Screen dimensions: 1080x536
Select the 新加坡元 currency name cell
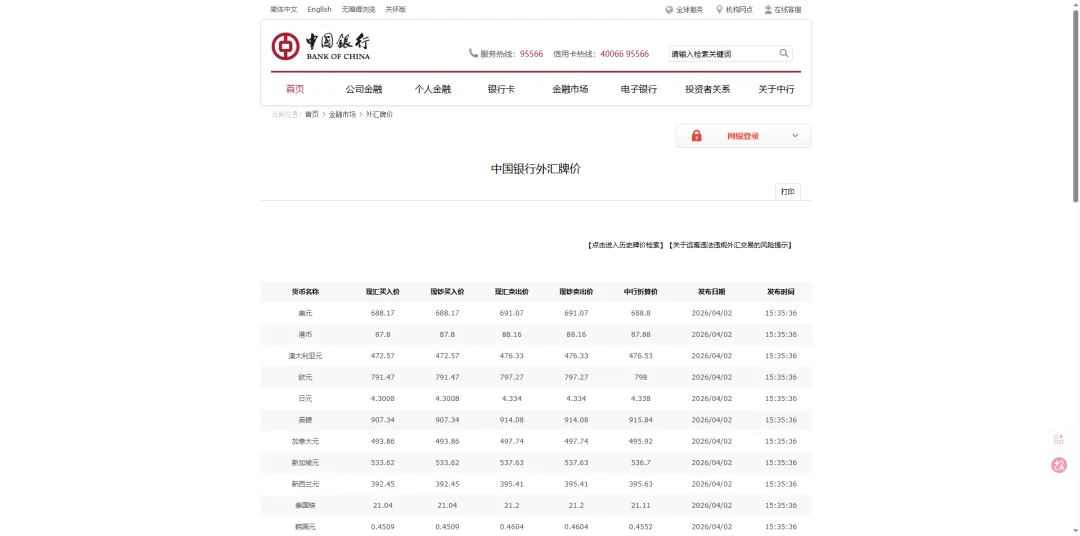305,463
